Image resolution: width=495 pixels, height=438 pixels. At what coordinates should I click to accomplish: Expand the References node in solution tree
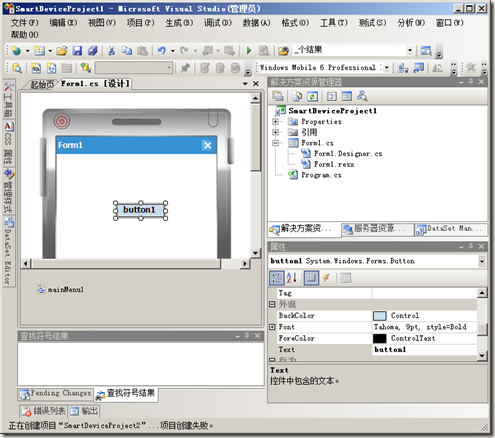point(275,132)
